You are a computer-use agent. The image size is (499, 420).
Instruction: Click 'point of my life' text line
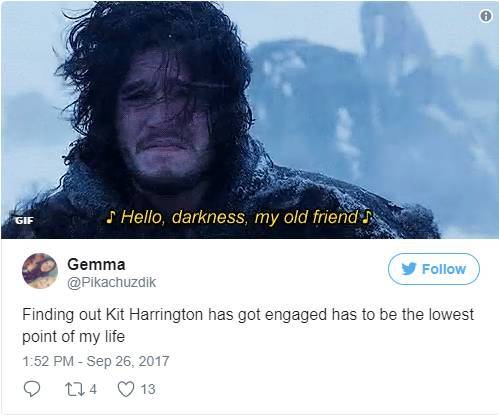point(73,337)
